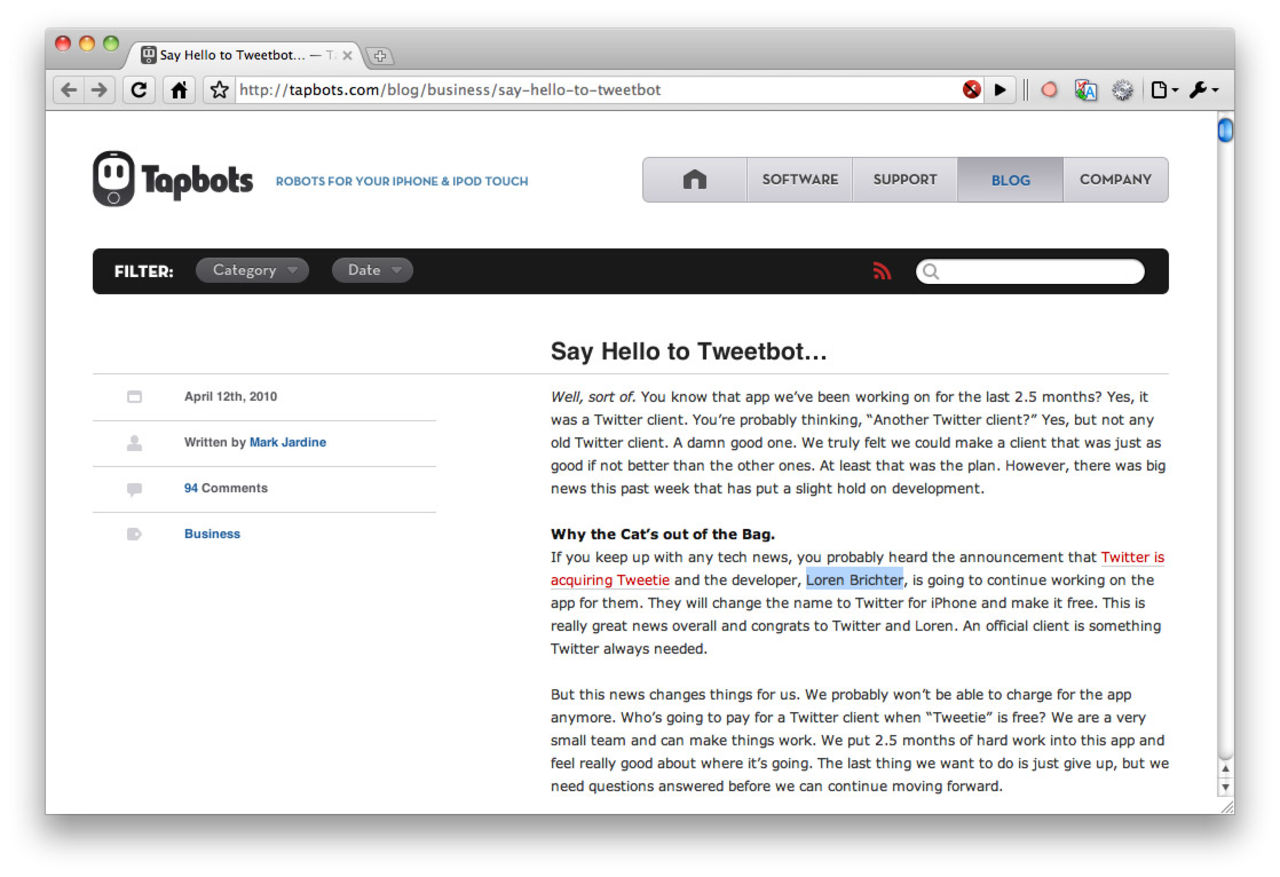This screenshot has width=1280, height=877.
Task: Open the Company navigation tab
Action: pos(1115,180)
